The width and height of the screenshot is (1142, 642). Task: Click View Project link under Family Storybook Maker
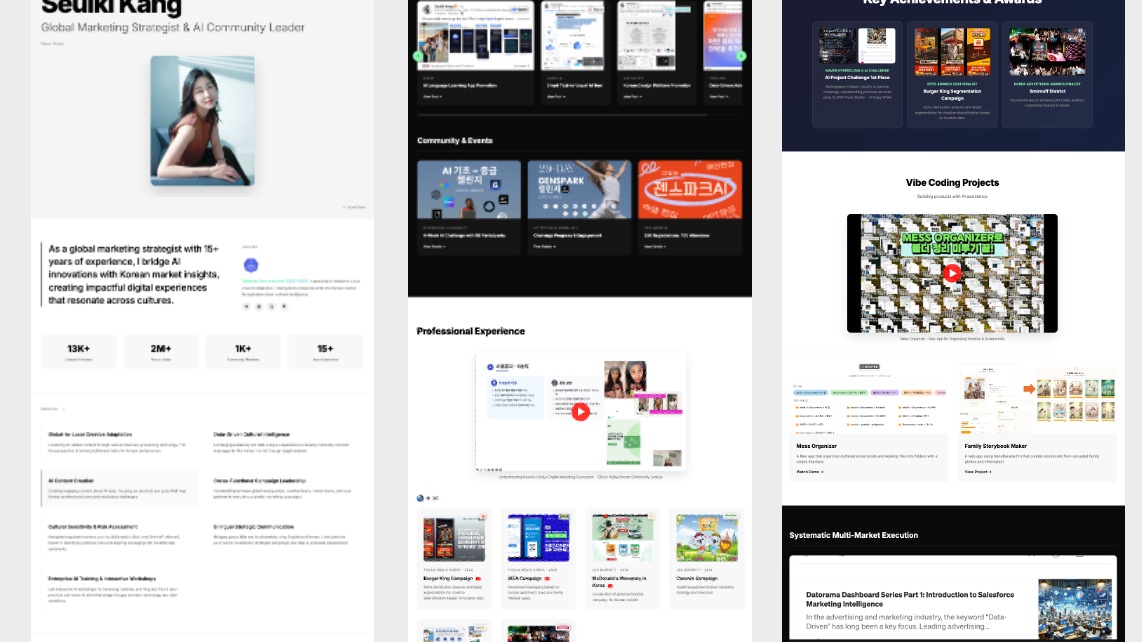pyautogui.click(x=977, y=472)
